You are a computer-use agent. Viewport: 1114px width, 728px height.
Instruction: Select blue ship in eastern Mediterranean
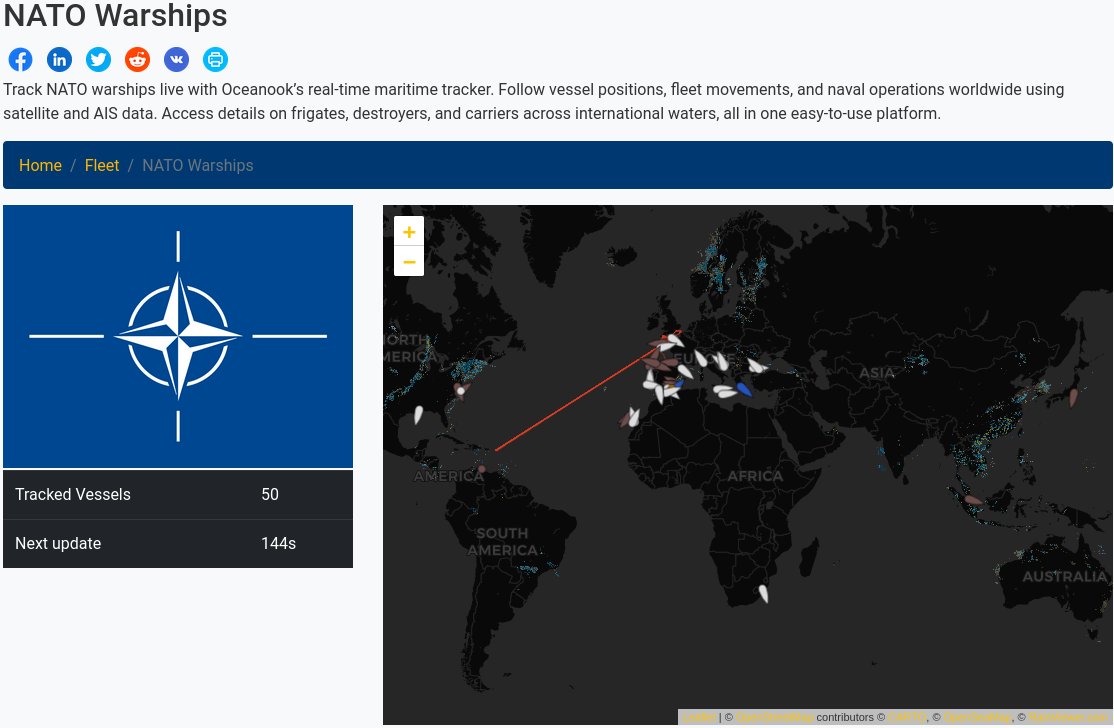[x=744, y=389]
